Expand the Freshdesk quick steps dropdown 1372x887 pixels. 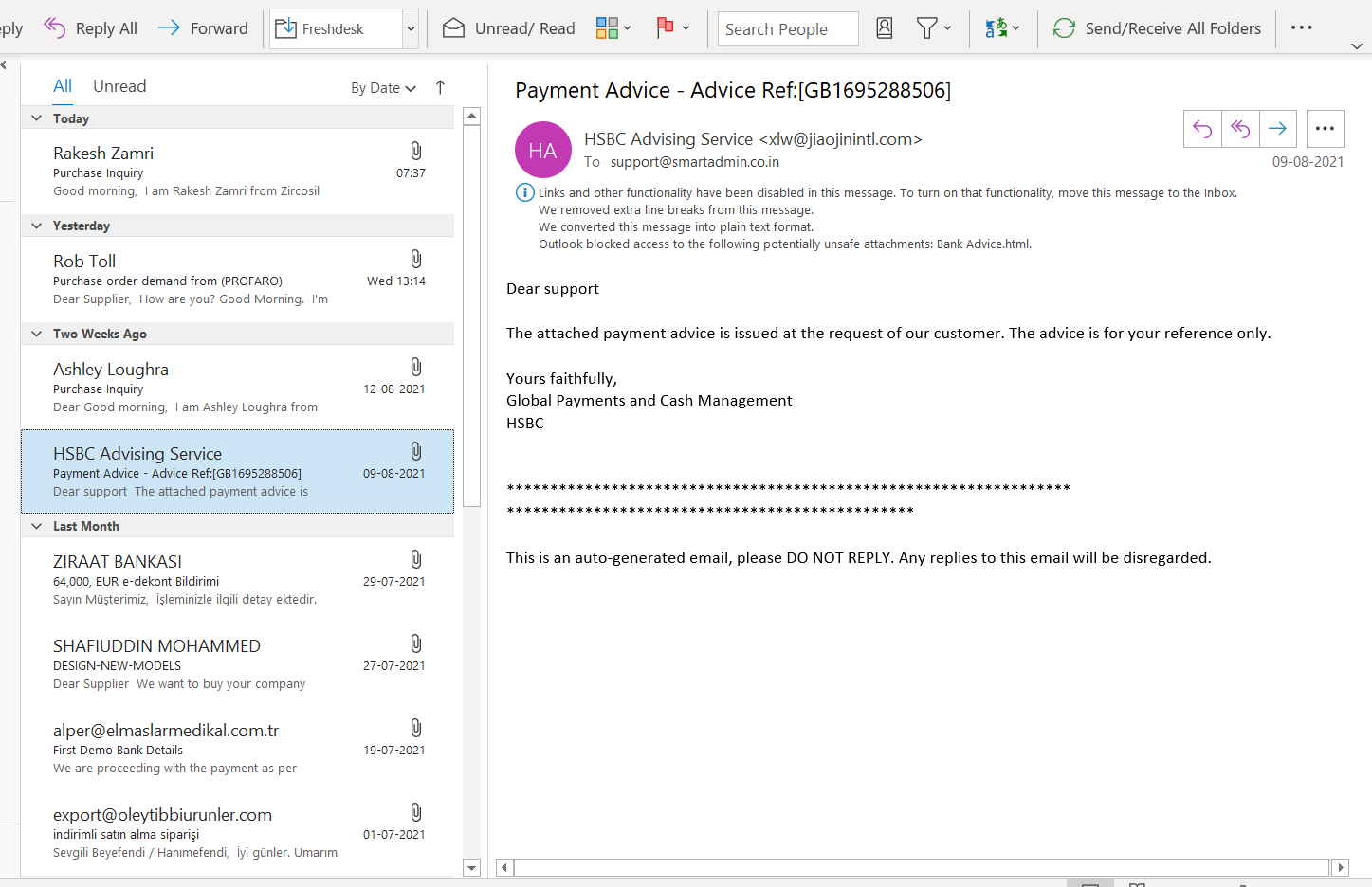[411, 28]
